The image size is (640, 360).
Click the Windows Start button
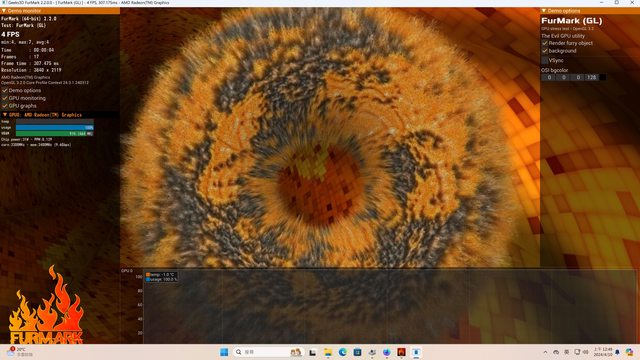(224, 352)
